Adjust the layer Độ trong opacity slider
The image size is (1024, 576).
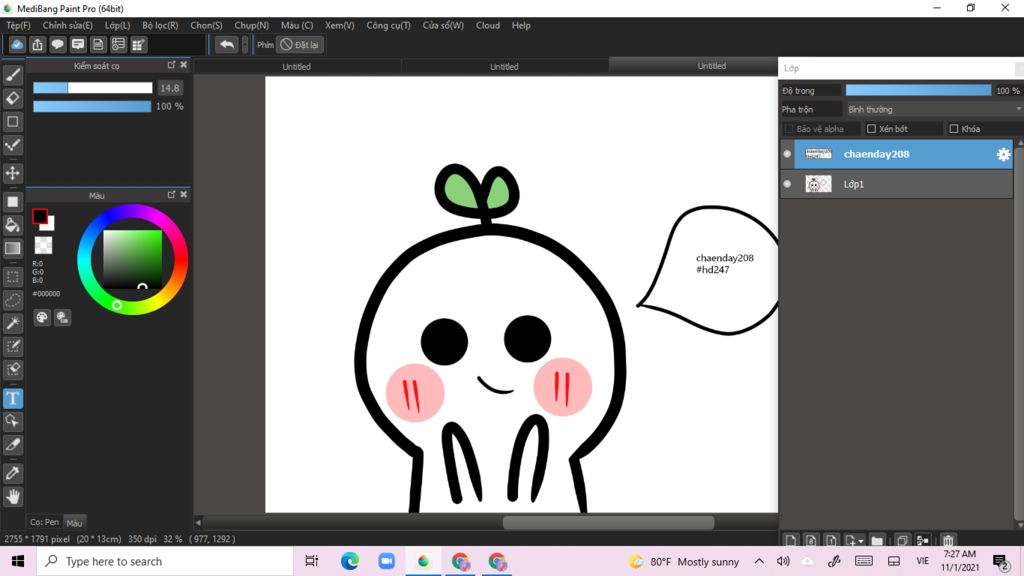(918, 90)
